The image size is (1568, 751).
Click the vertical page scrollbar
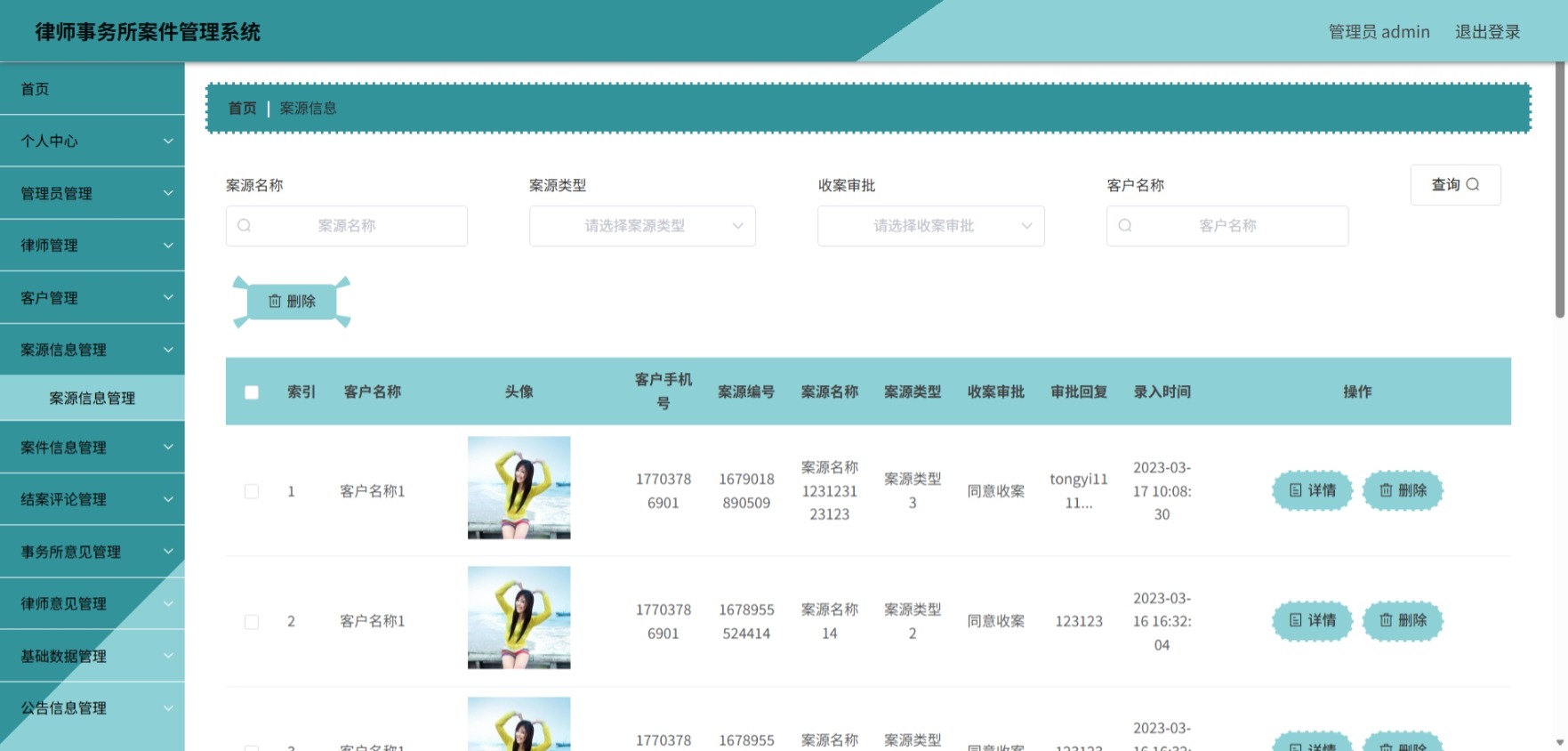pos(1560,190)
